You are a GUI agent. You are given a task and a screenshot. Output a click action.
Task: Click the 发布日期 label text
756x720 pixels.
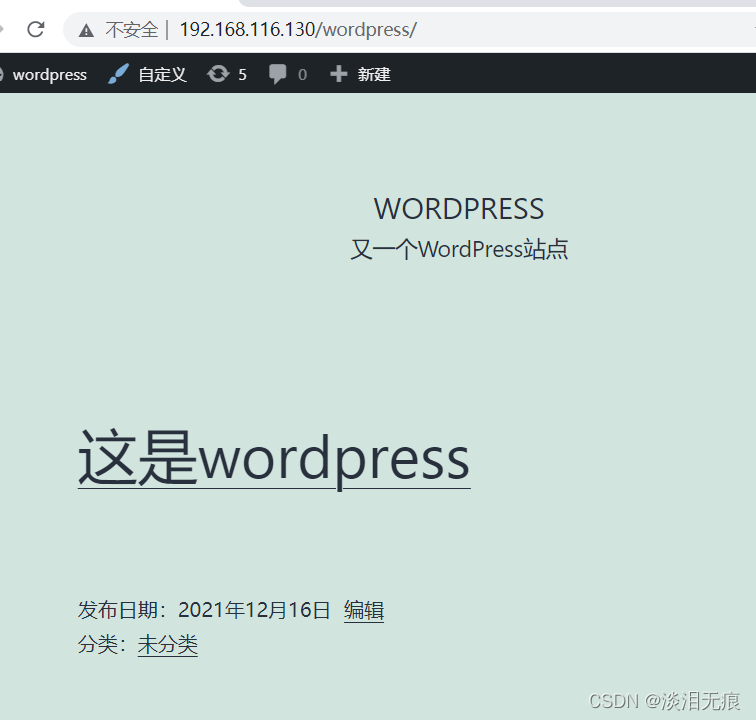tap(118, 610)
